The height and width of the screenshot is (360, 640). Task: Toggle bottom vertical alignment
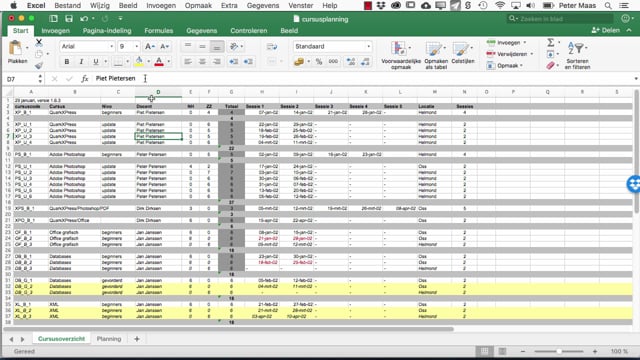pyautogui.click(x=217, y=47)
